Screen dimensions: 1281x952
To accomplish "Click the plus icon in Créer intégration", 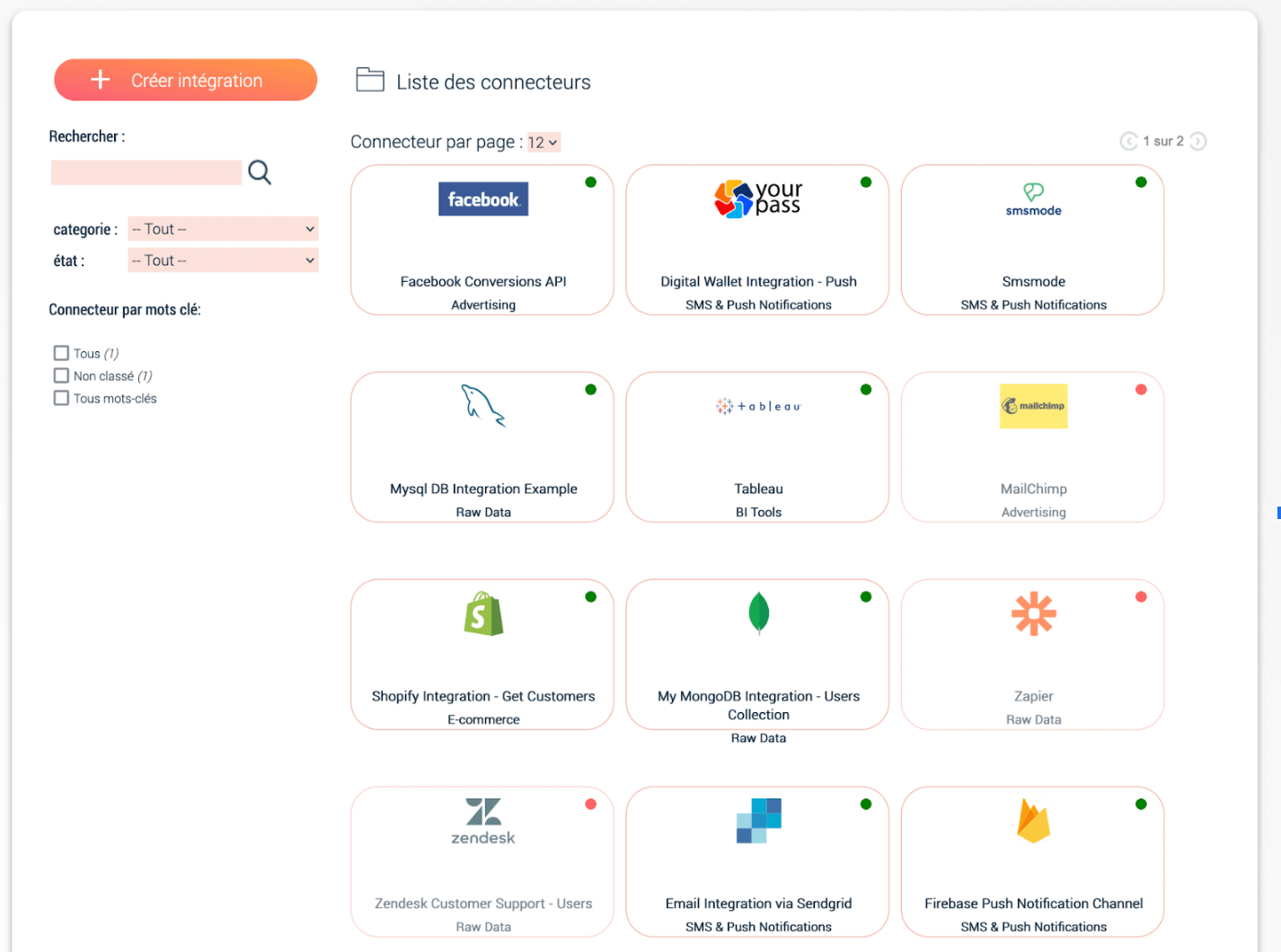I will [x=101, y=80].
